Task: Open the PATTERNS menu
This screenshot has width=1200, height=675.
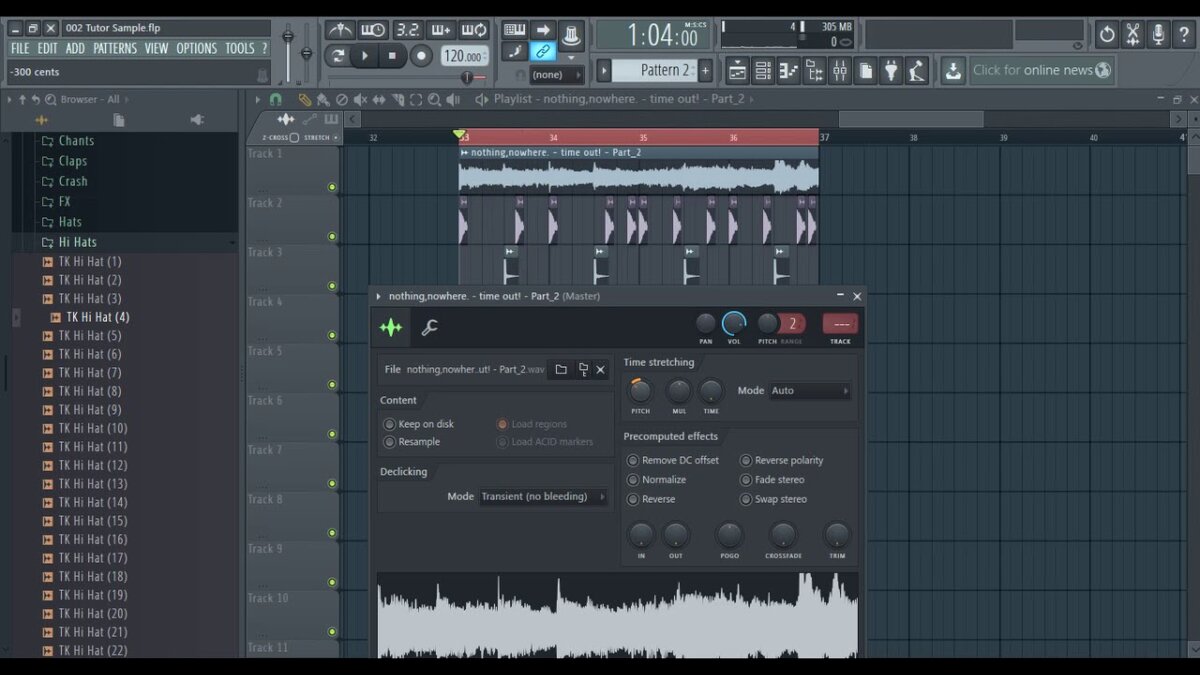Action: point(115,48)
